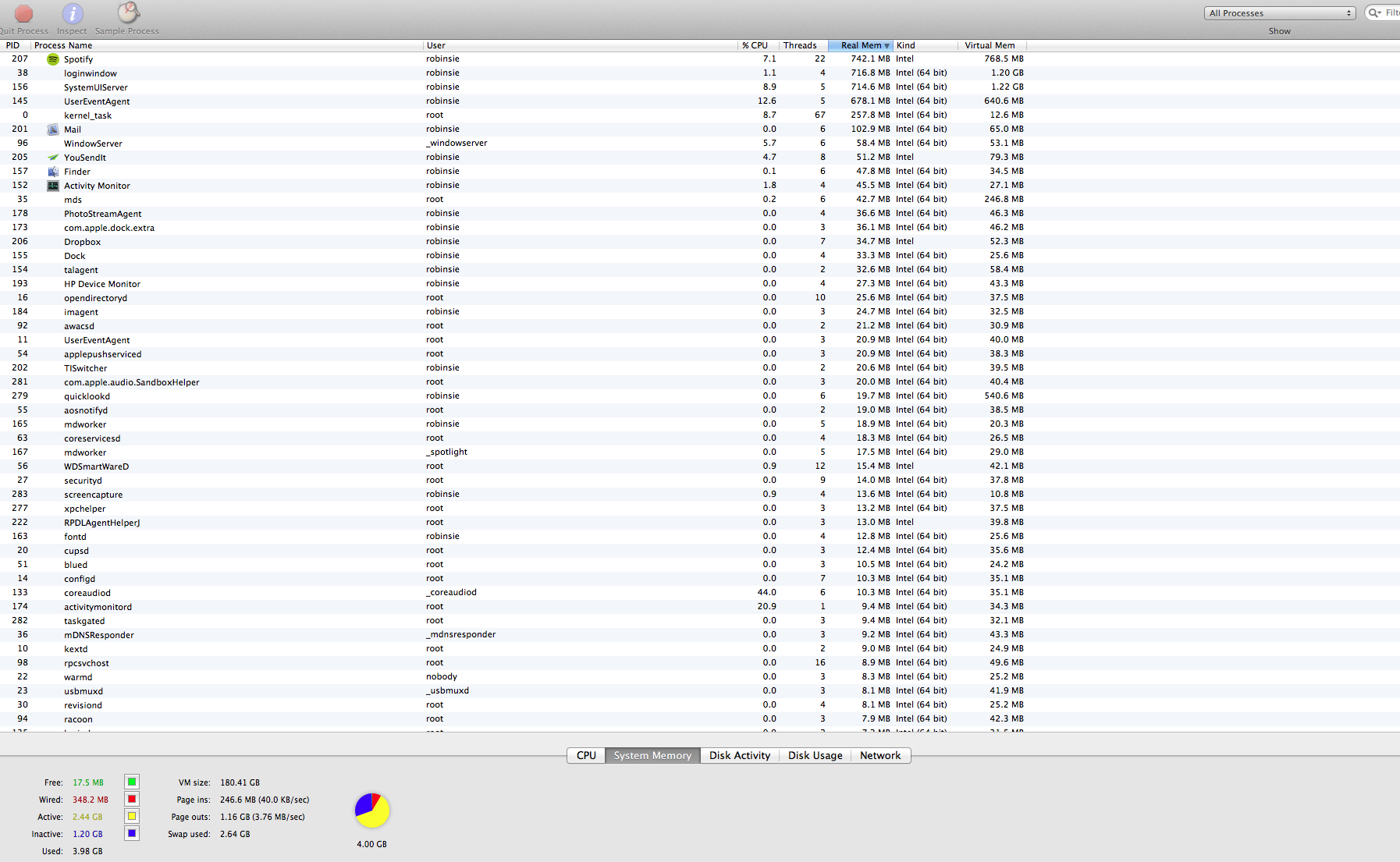The width and height of the screenshot is (1400, 862).
Task: Select the quicklookd process
Action: [87, 396]
